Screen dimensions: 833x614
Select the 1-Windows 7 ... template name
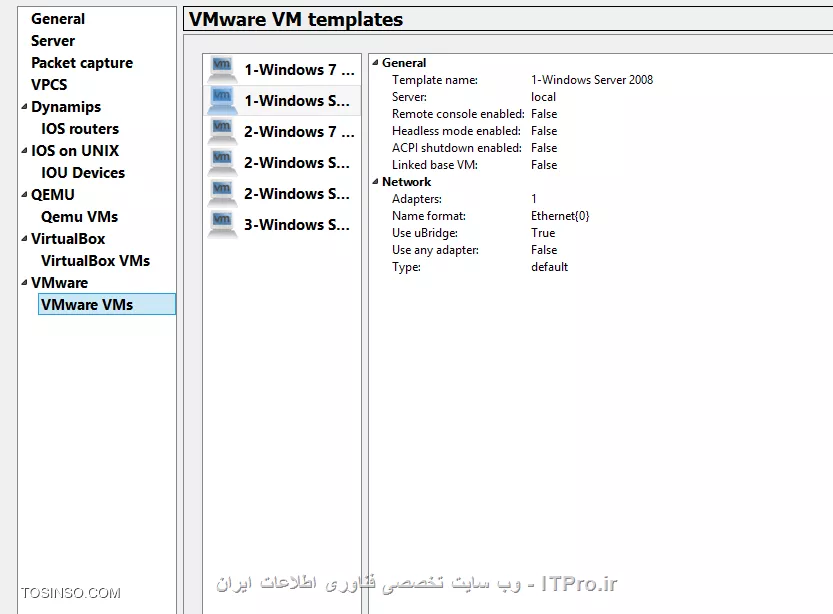[x=299, y=70]
